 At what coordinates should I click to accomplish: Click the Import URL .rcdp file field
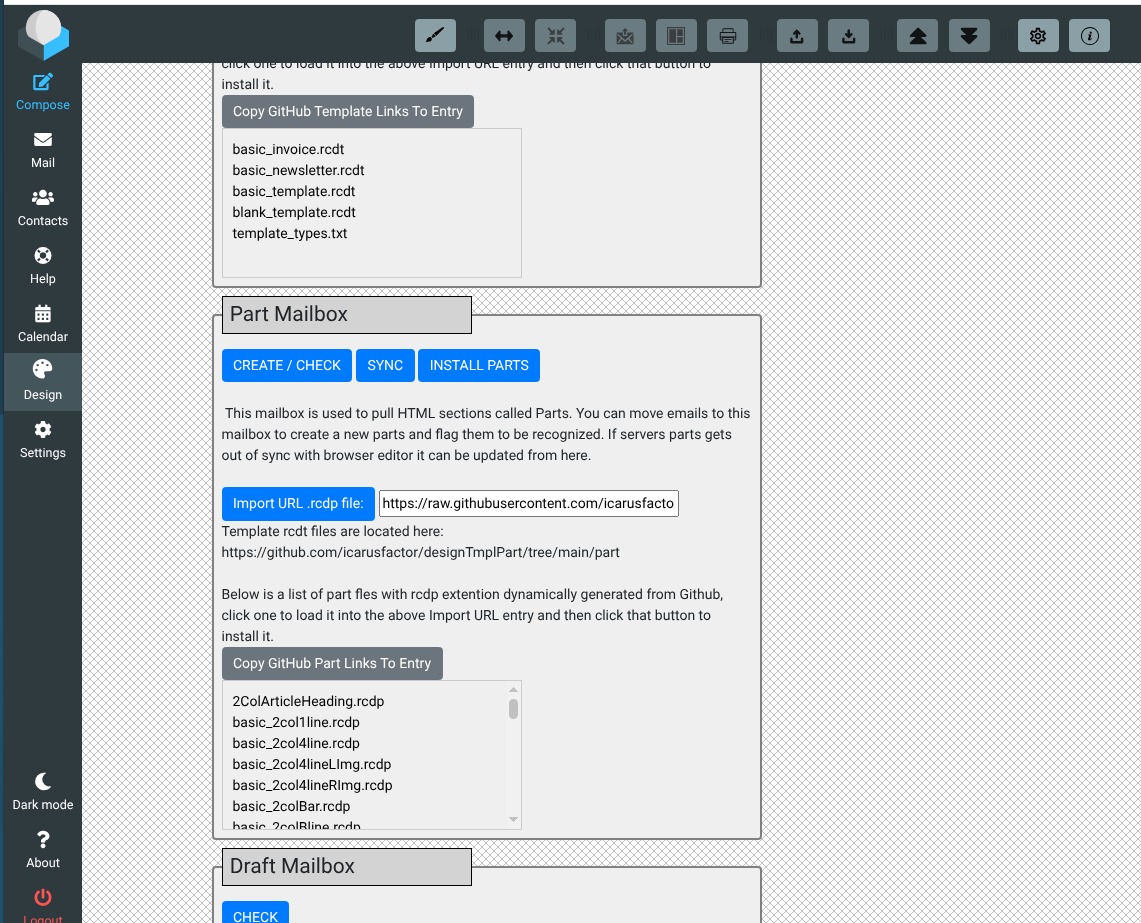(528, 503)
